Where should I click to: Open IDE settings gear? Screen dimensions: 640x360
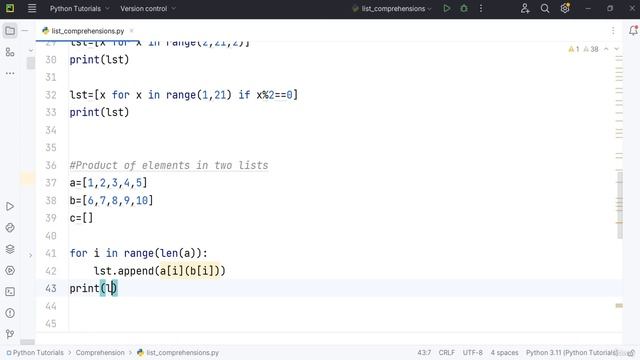[x=565, y=8]
